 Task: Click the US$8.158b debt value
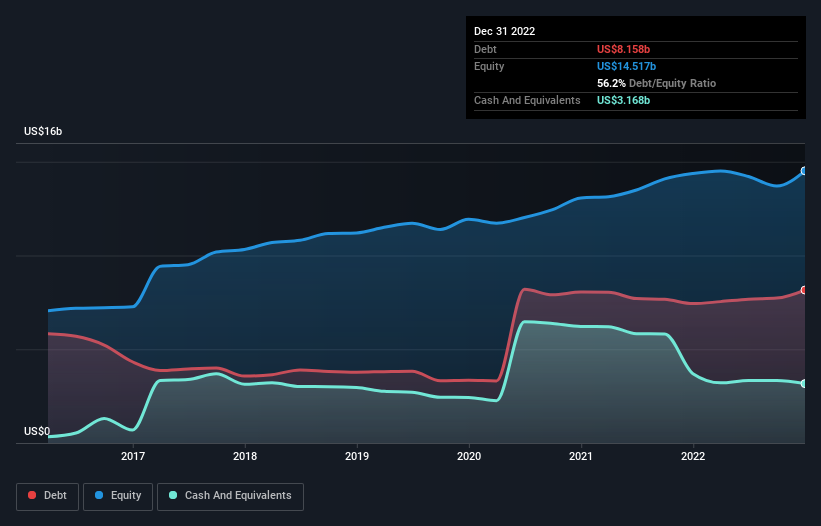point(623,49)
